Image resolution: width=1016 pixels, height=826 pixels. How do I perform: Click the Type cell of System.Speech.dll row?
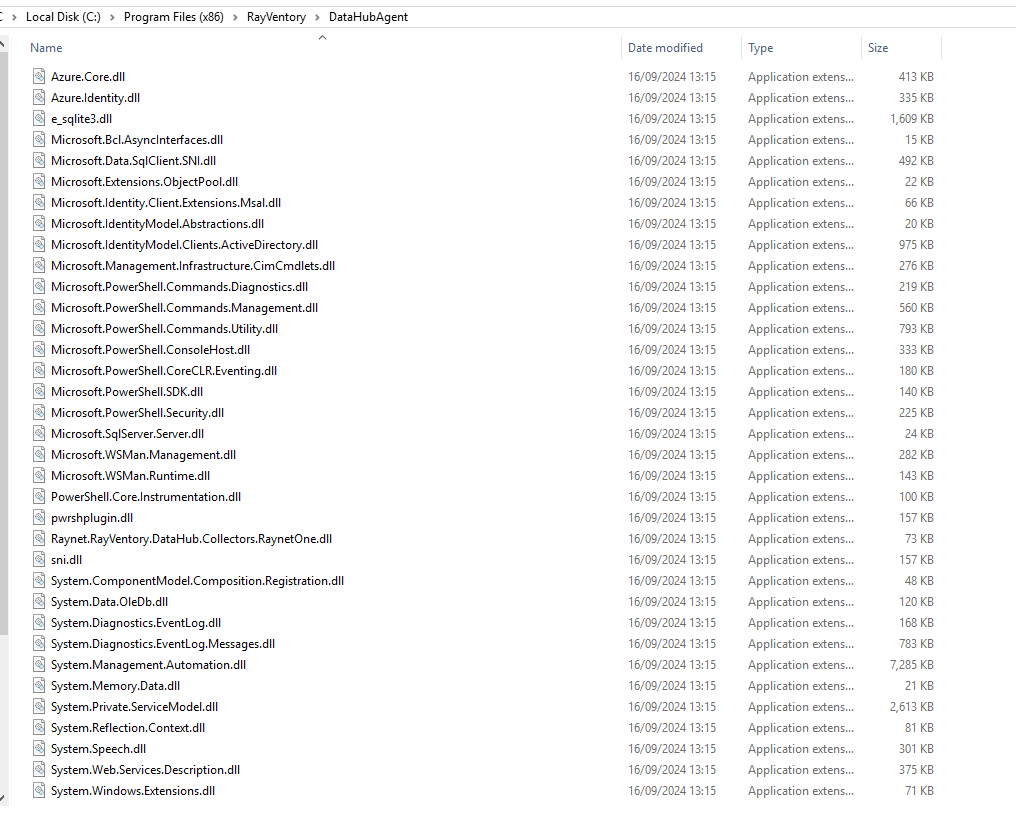(x=801, y=749)
